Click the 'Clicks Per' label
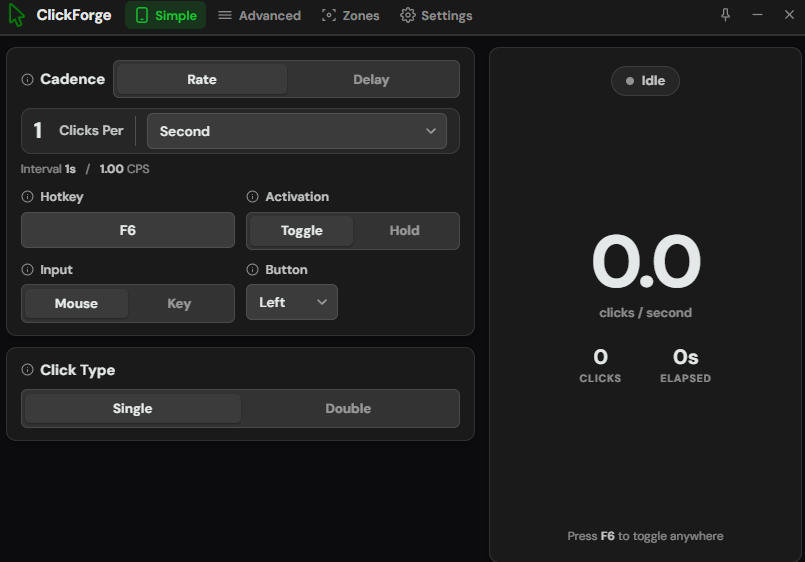 91,130
